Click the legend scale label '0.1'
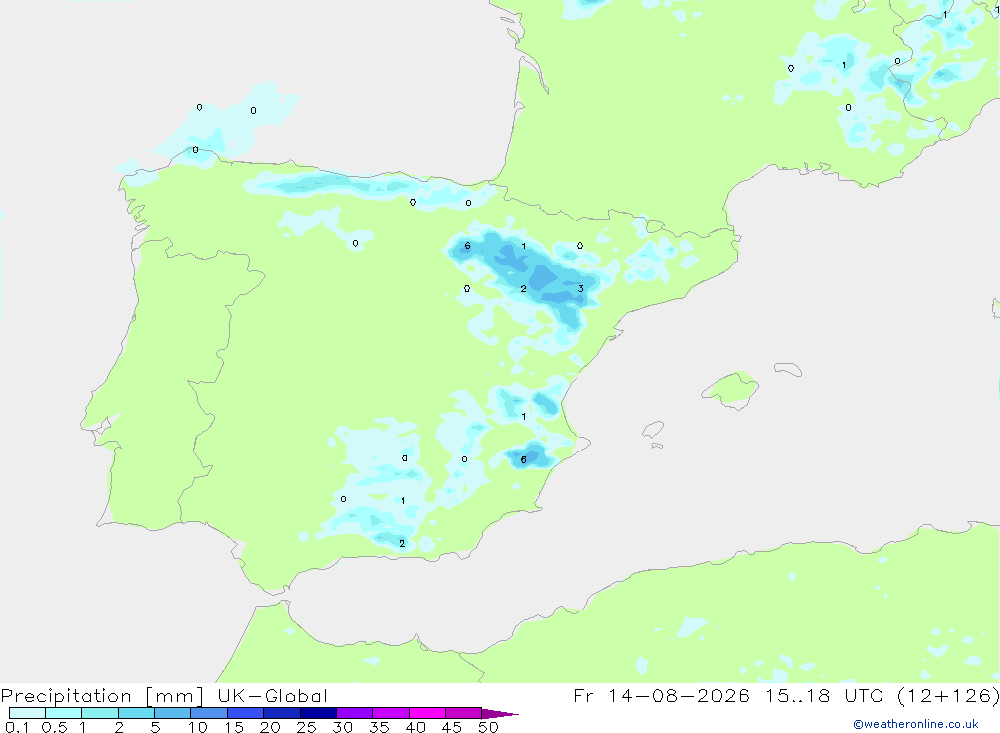This screenshot has width=1000, height=733. coord(17,727)
